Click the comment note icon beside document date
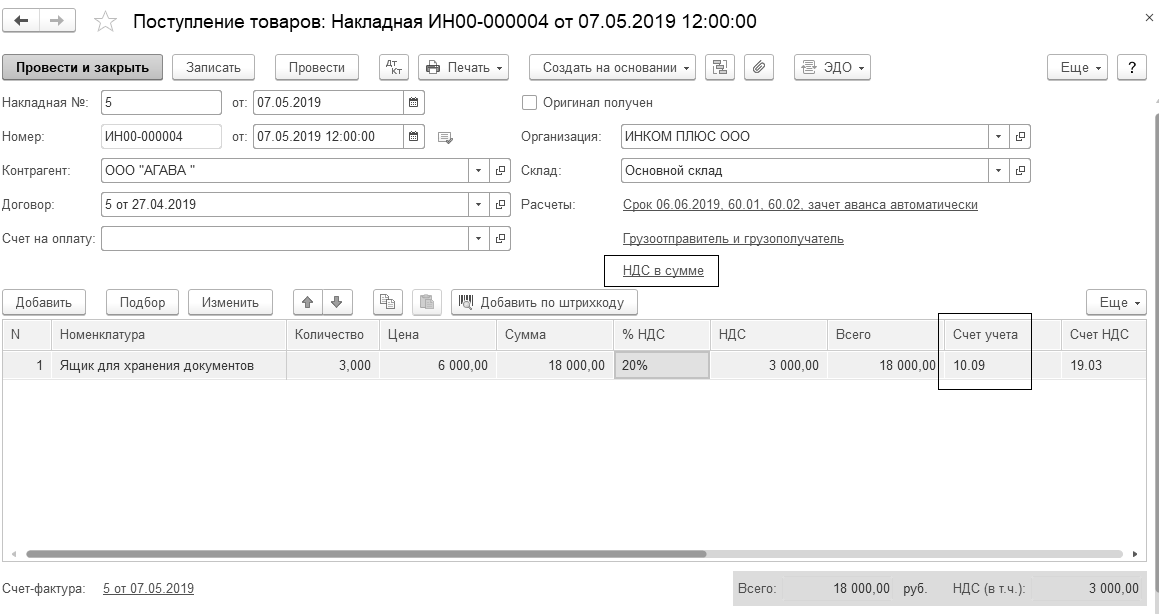 coord(445,137)
